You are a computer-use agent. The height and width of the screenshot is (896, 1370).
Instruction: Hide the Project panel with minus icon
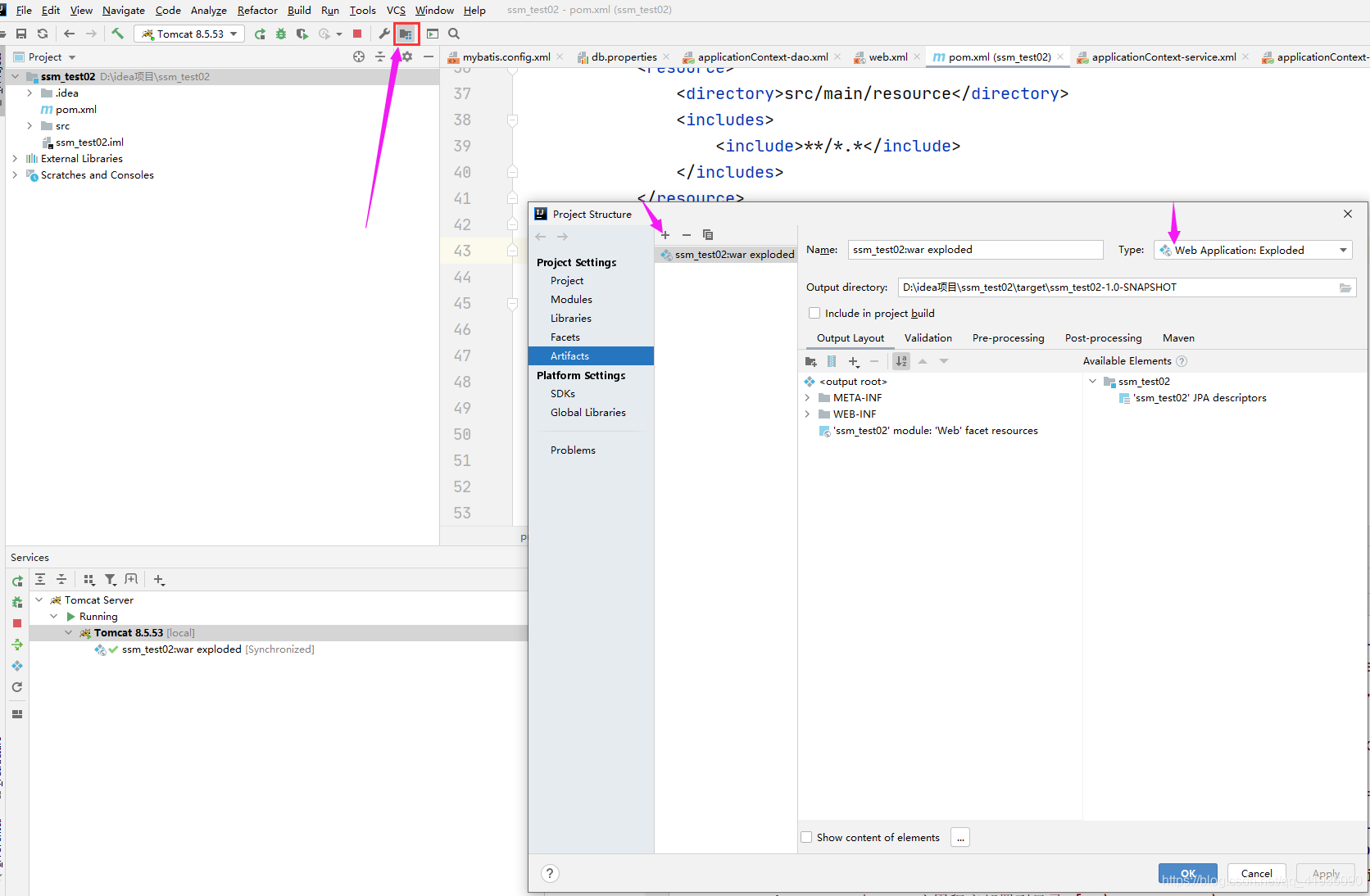pyautogui.click(x=428, y=57)
